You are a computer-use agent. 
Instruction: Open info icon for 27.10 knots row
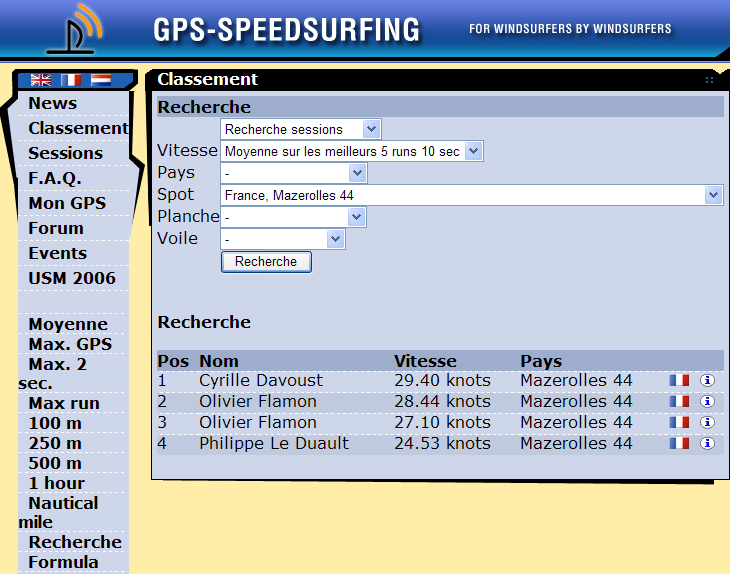707,423
